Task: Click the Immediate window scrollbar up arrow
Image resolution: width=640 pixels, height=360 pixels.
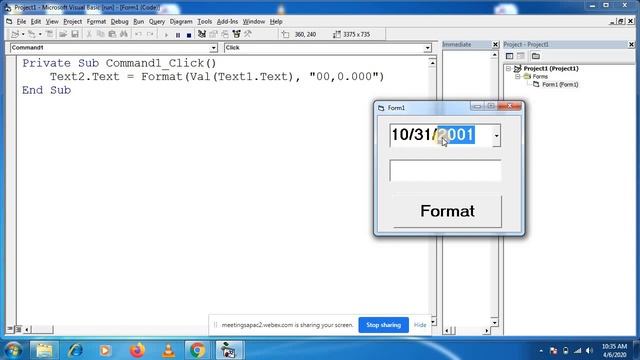Action: coord(494,55)
